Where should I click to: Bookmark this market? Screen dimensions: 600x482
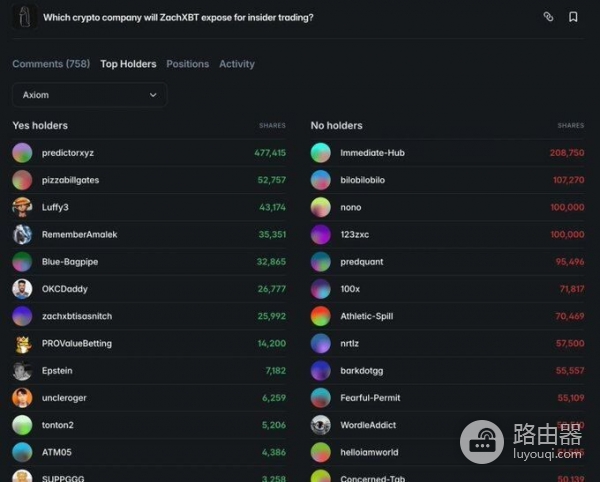pyautogui.click(x=573, y=17)
